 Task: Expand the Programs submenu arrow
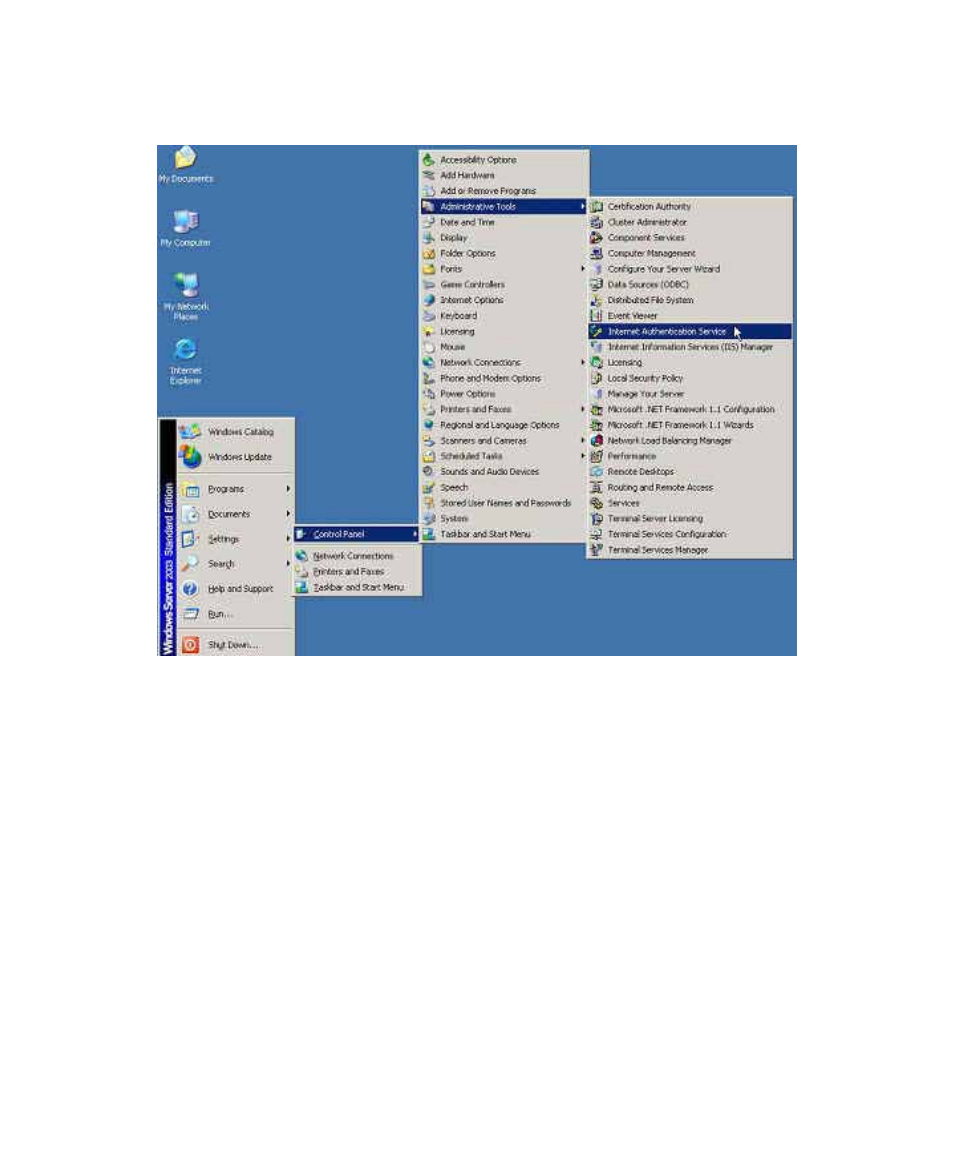(288, 489)
